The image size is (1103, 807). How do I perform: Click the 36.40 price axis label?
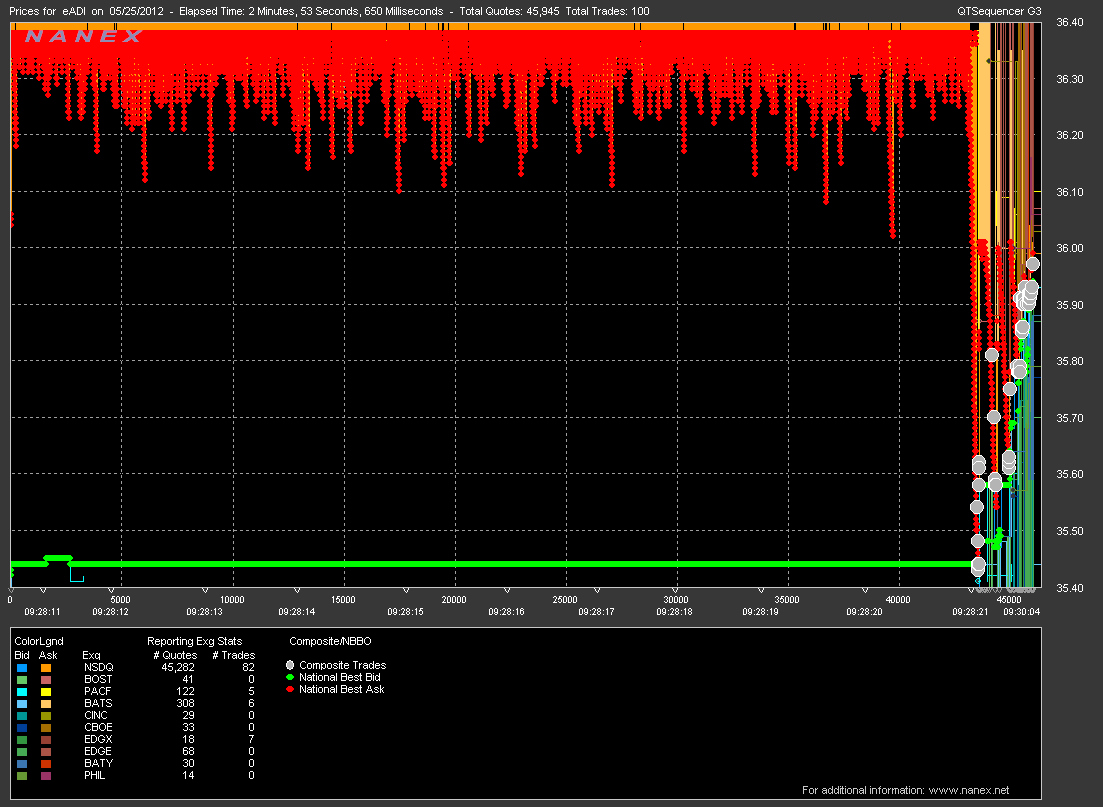(1070, 22)
